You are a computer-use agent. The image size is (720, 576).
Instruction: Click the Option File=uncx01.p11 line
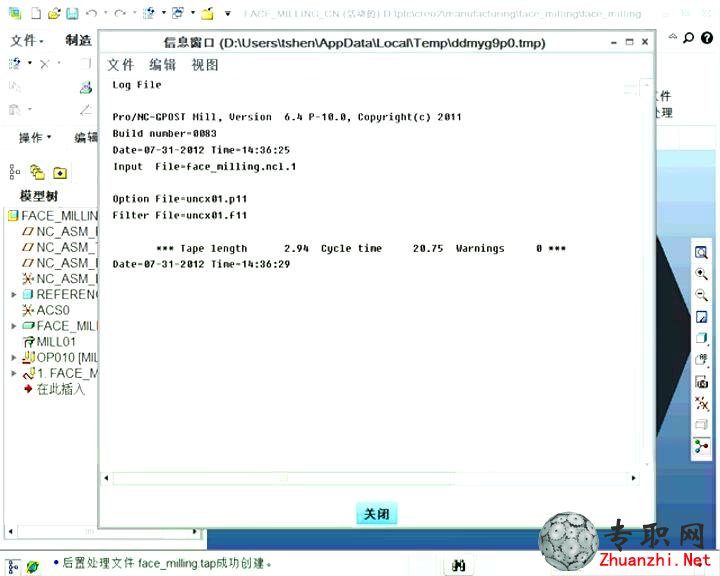click(x=180, y=199)
